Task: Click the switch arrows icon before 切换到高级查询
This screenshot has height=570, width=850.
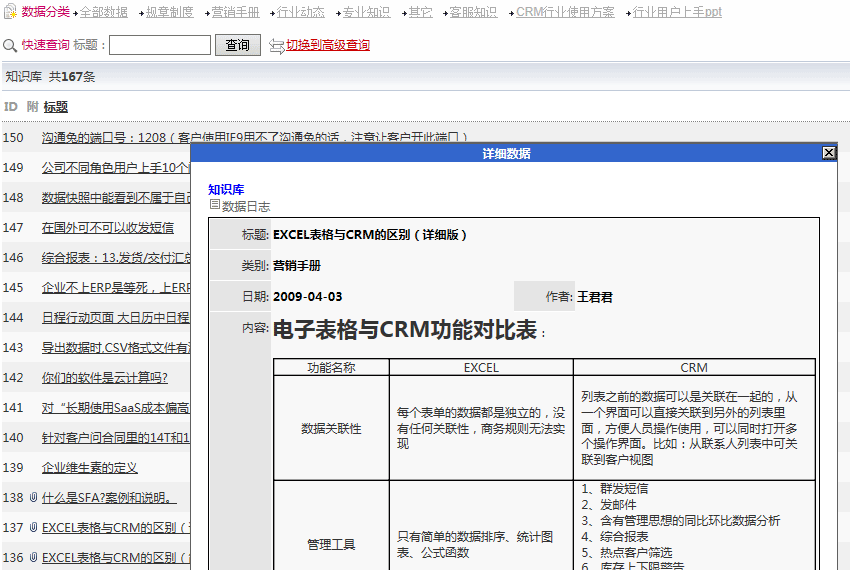Action: (276, 47)
